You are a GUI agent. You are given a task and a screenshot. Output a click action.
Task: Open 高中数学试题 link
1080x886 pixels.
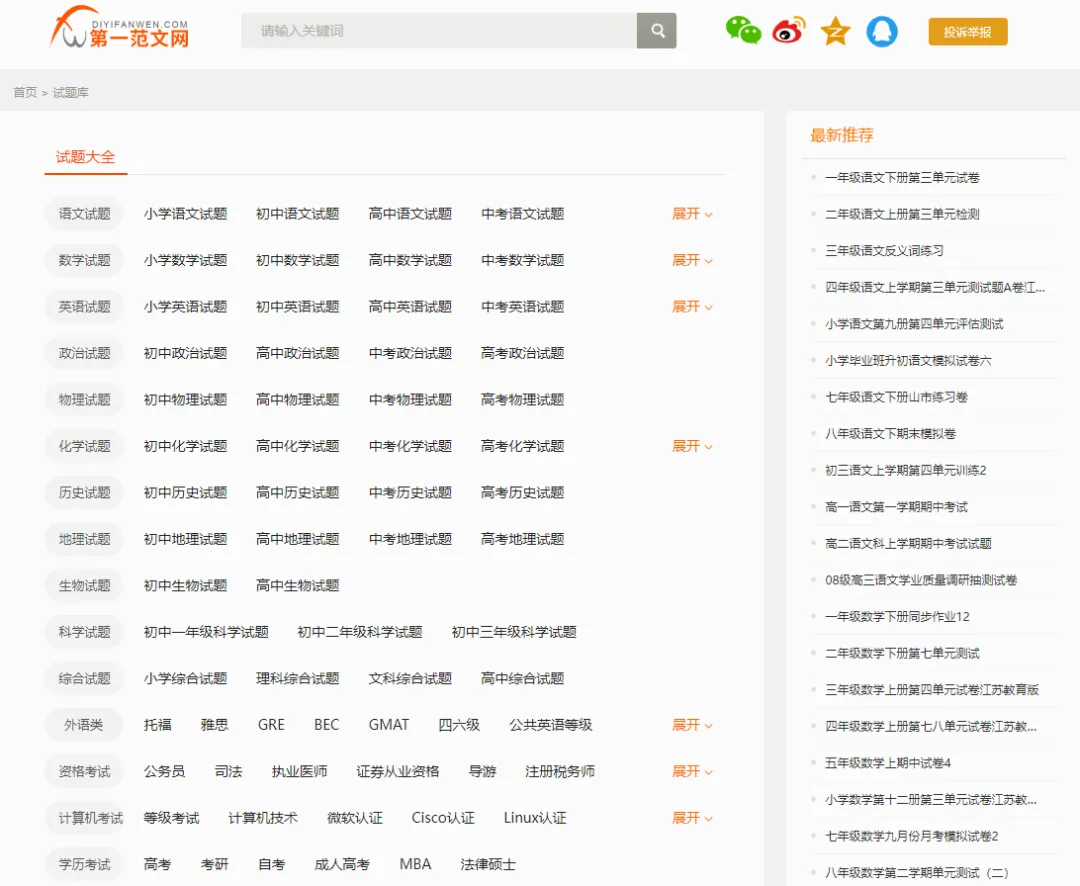410,260
